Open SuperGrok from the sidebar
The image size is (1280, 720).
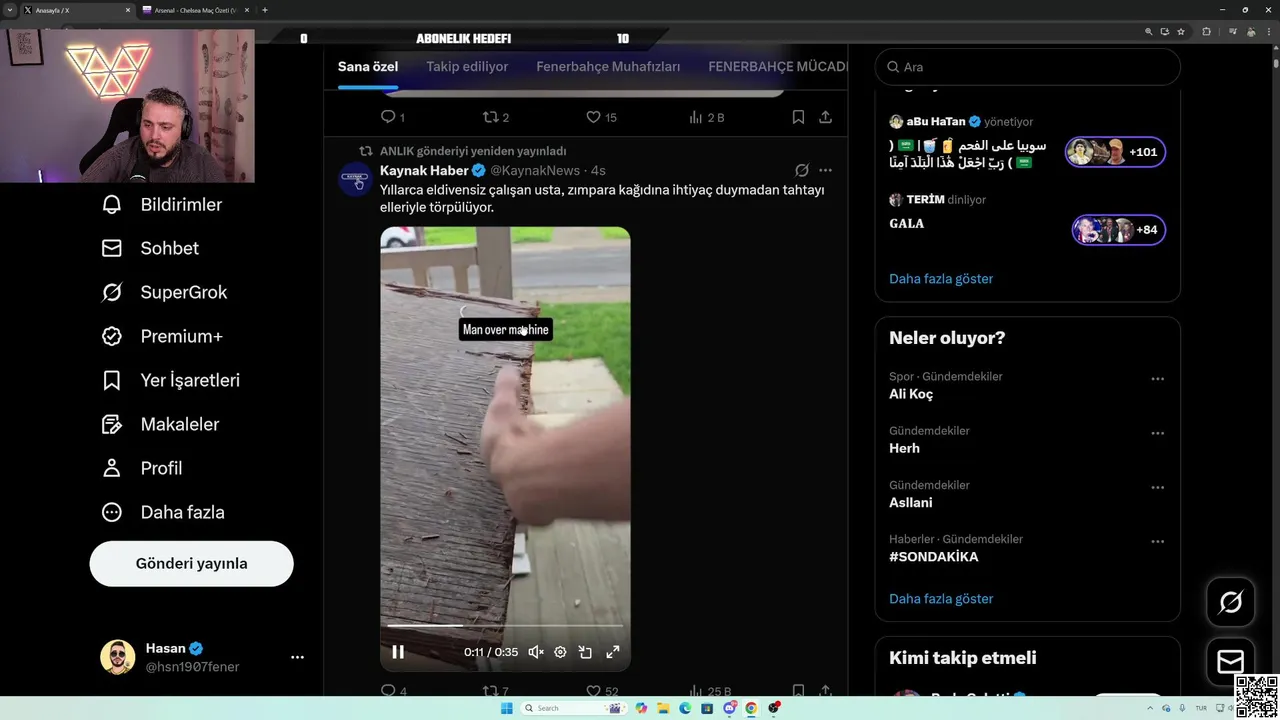[x=164, y=292]
